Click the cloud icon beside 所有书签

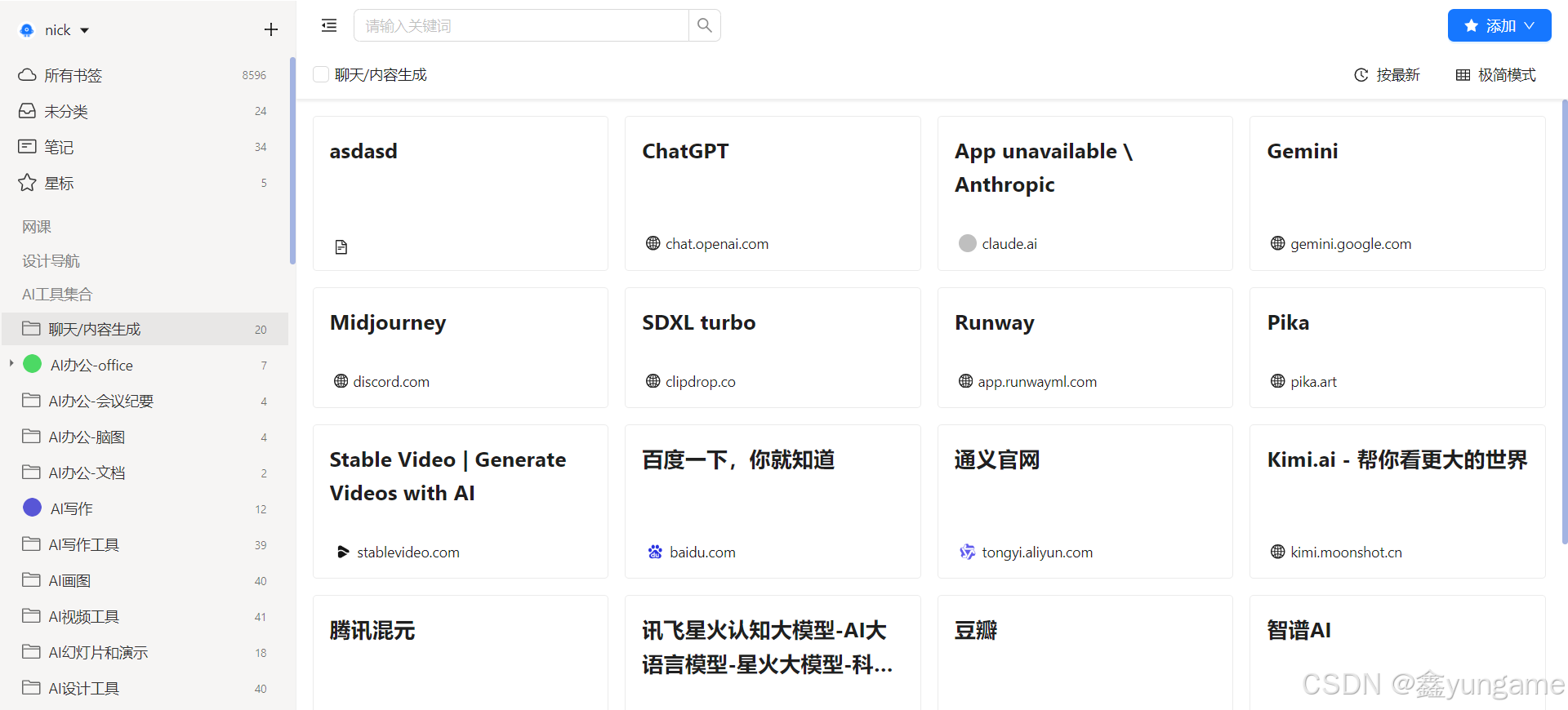coord(27,75)
